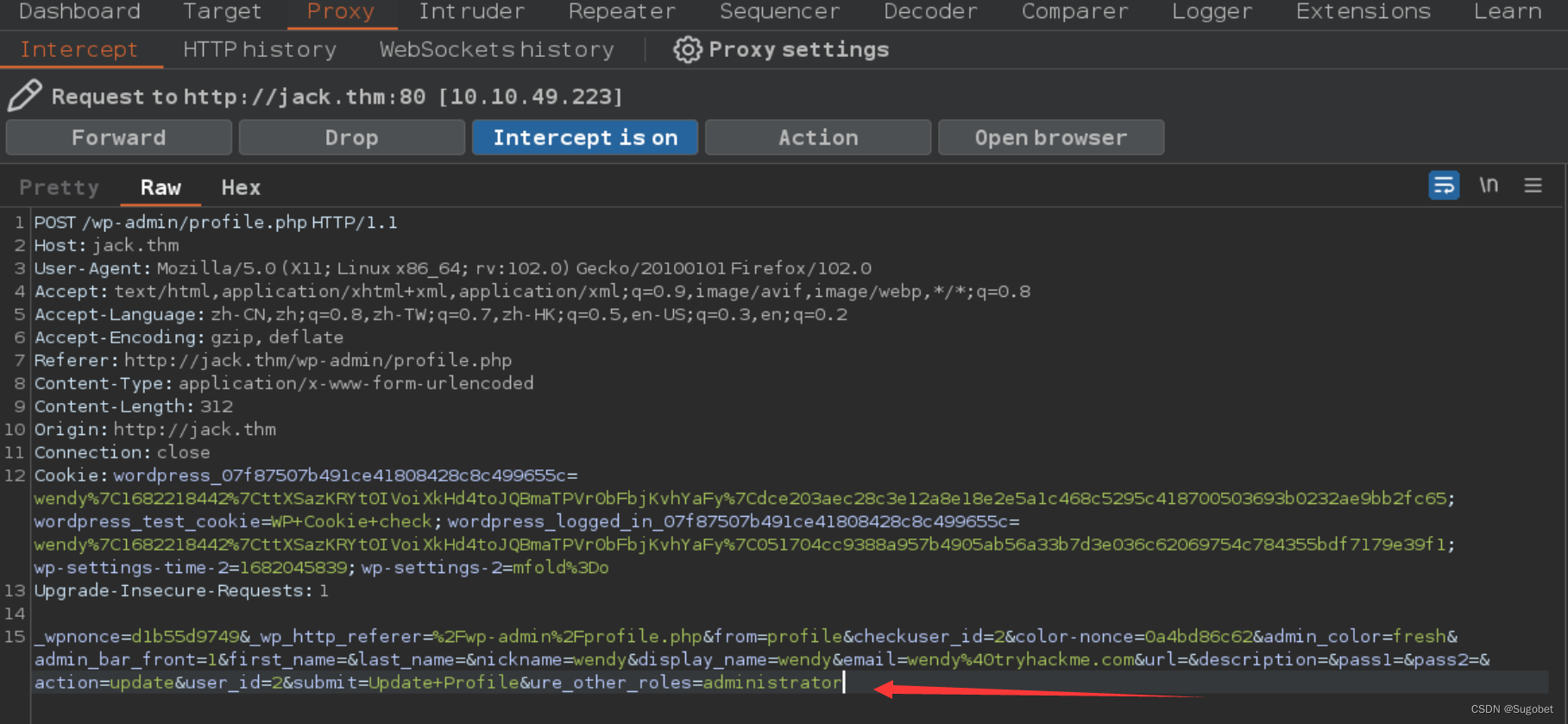Click the Drop button
1568x724 pixels.
pos(352,138)
